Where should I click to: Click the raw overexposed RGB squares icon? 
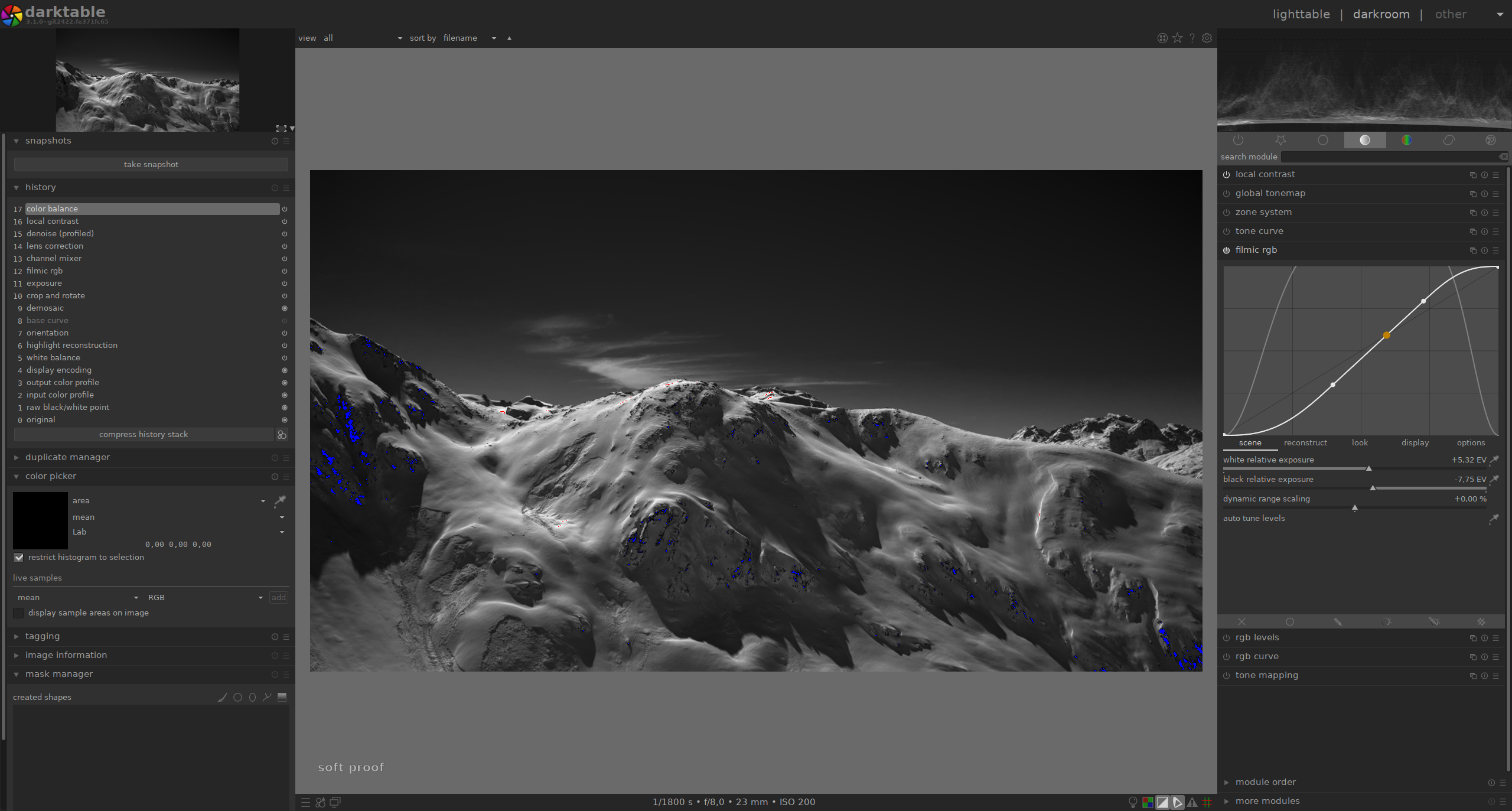tap(1148, 802)
